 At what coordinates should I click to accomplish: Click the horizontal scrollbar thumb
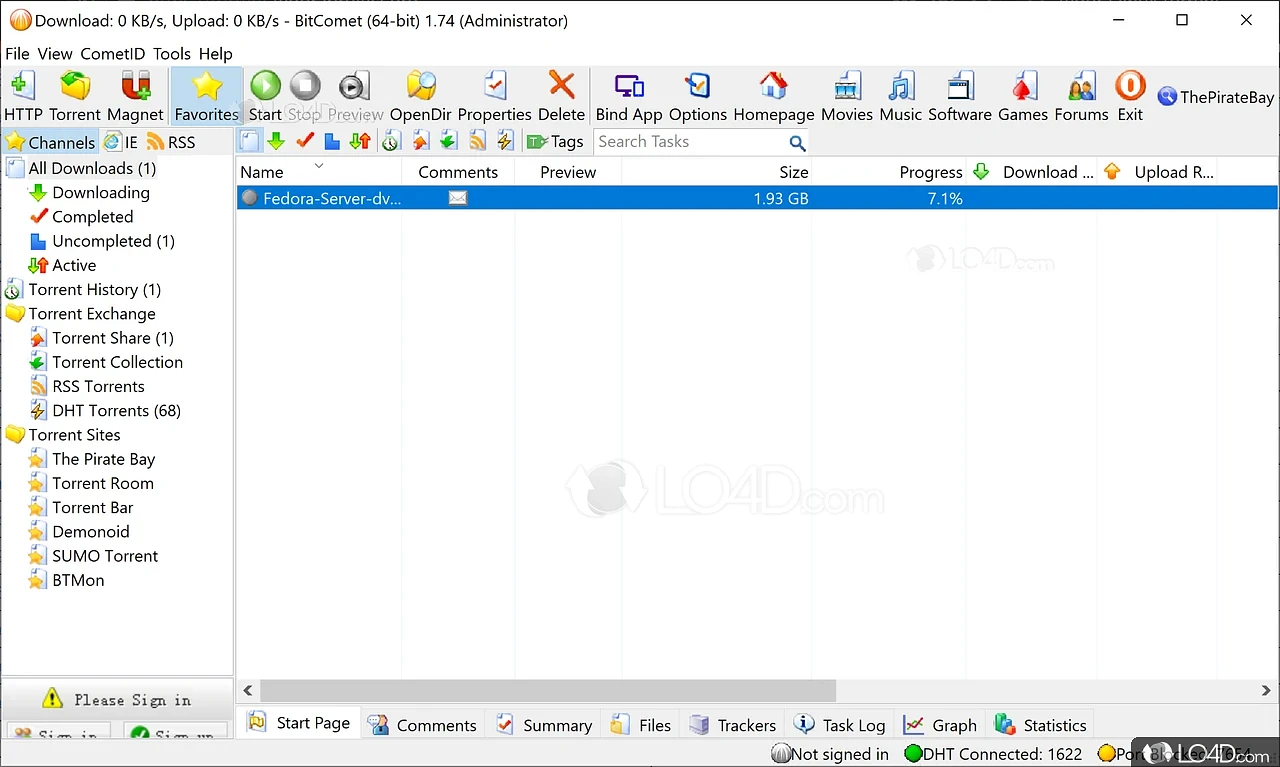tap(548, 690)
